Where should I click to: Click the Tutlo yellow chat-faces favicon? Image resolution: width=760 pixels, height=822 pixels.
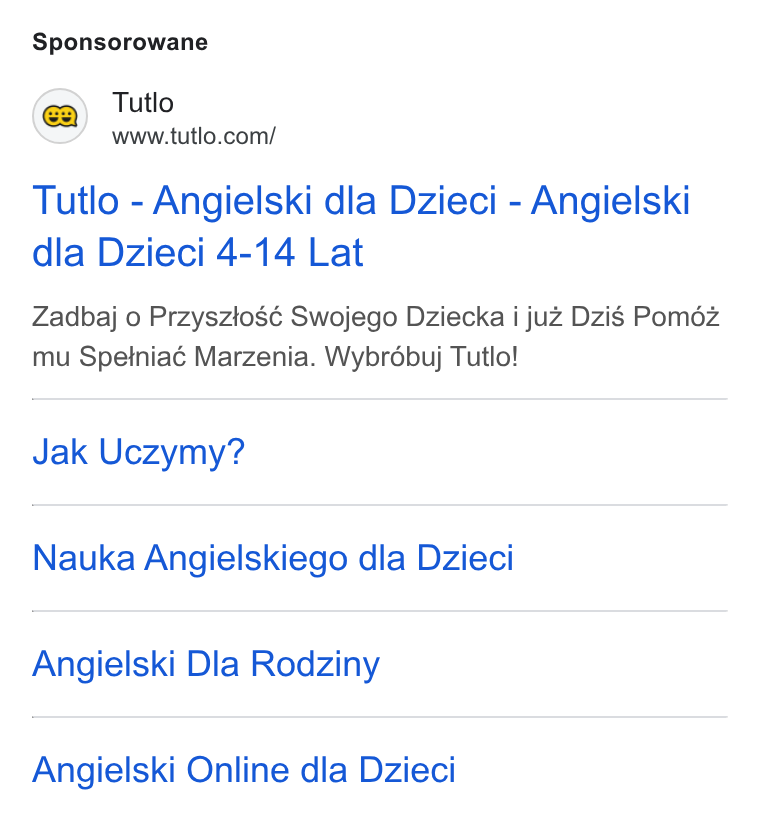point(60,116)
